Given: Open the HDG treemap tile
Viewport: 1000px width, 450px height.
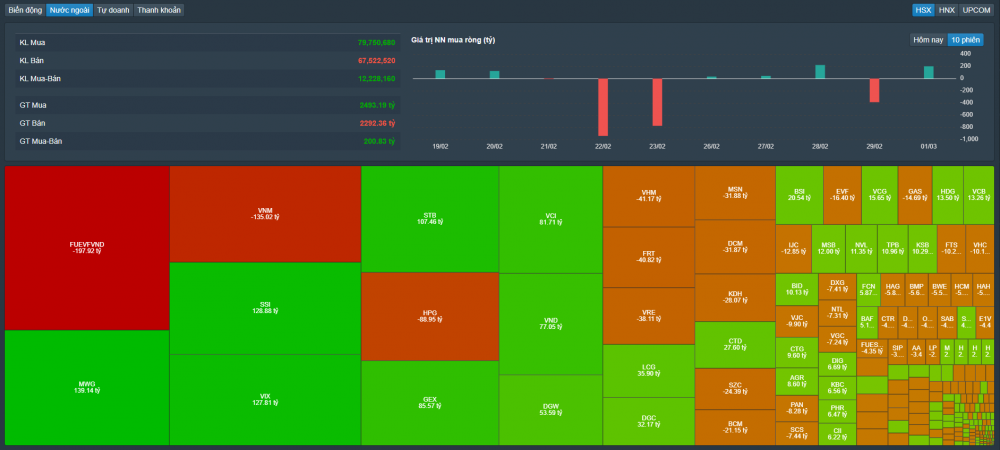Looking at the screenshot, I should pos(947,195).
